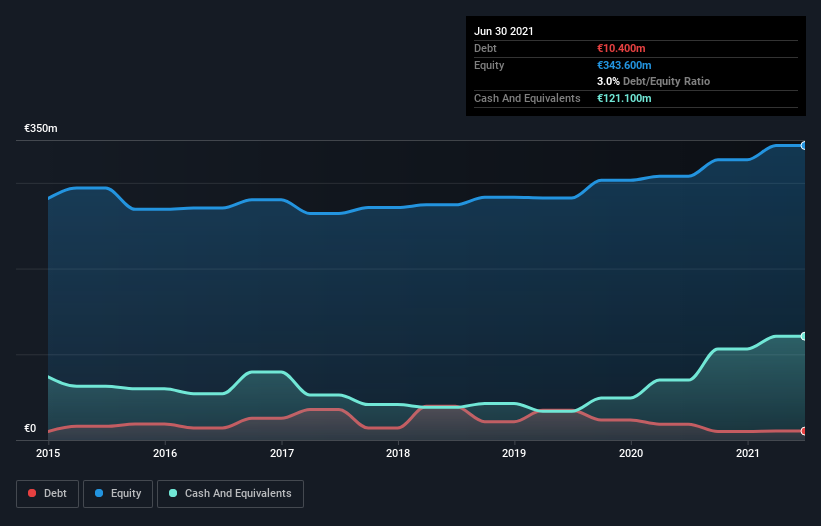The width and height of the screenshot is (821, 526).
Task: Click the Jun 30 2021 tooltip date
Action: click(504, 31)
